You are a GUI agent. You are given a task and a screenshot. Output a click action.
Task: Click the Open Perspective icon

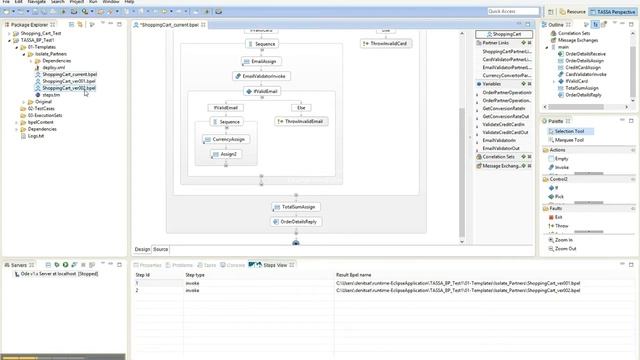(550, 12)
